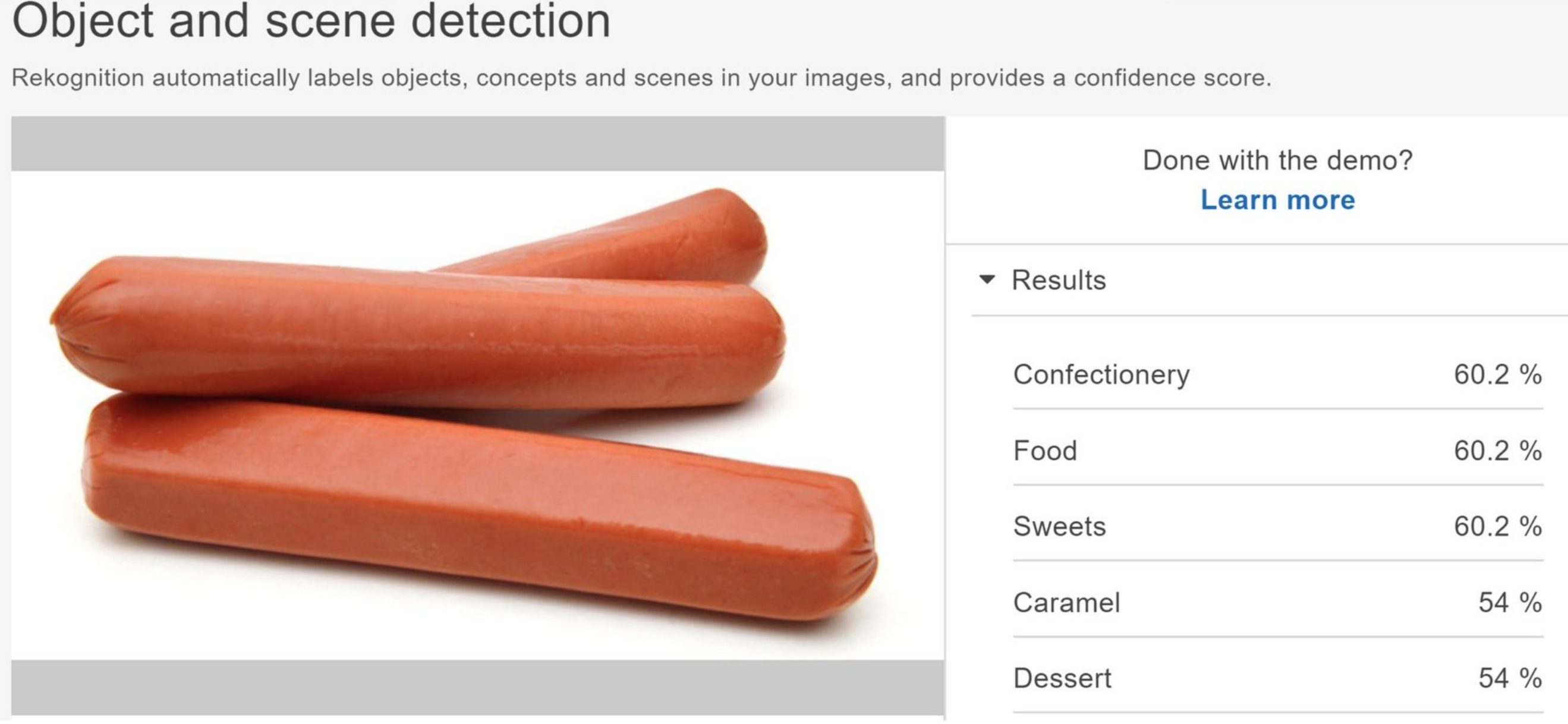The image size is (1568, 724).
Task: Click the Done with the demo? text
Action: [x=1278, y=160]
